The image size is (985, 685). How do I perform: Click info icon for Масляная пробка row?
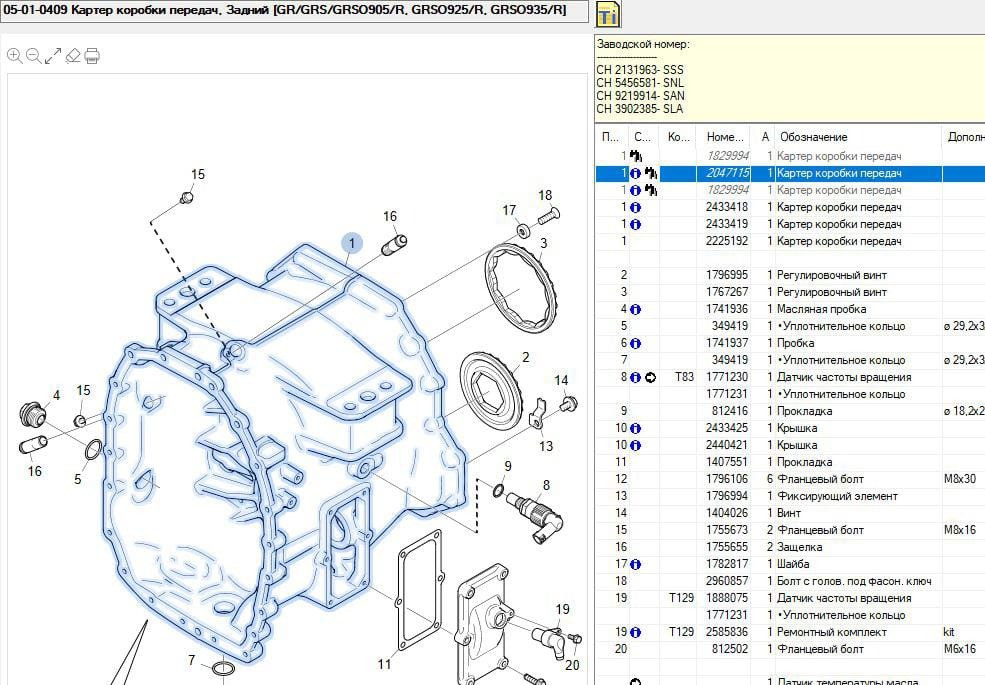[x=636, y=309]
